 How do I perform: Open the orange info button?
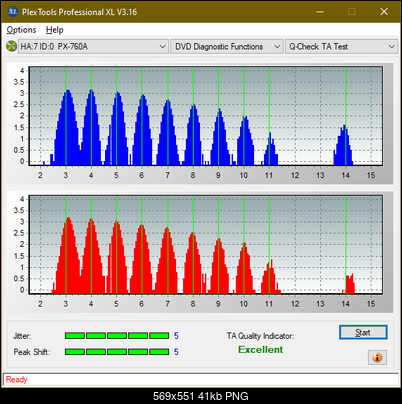tap(377, 358)
